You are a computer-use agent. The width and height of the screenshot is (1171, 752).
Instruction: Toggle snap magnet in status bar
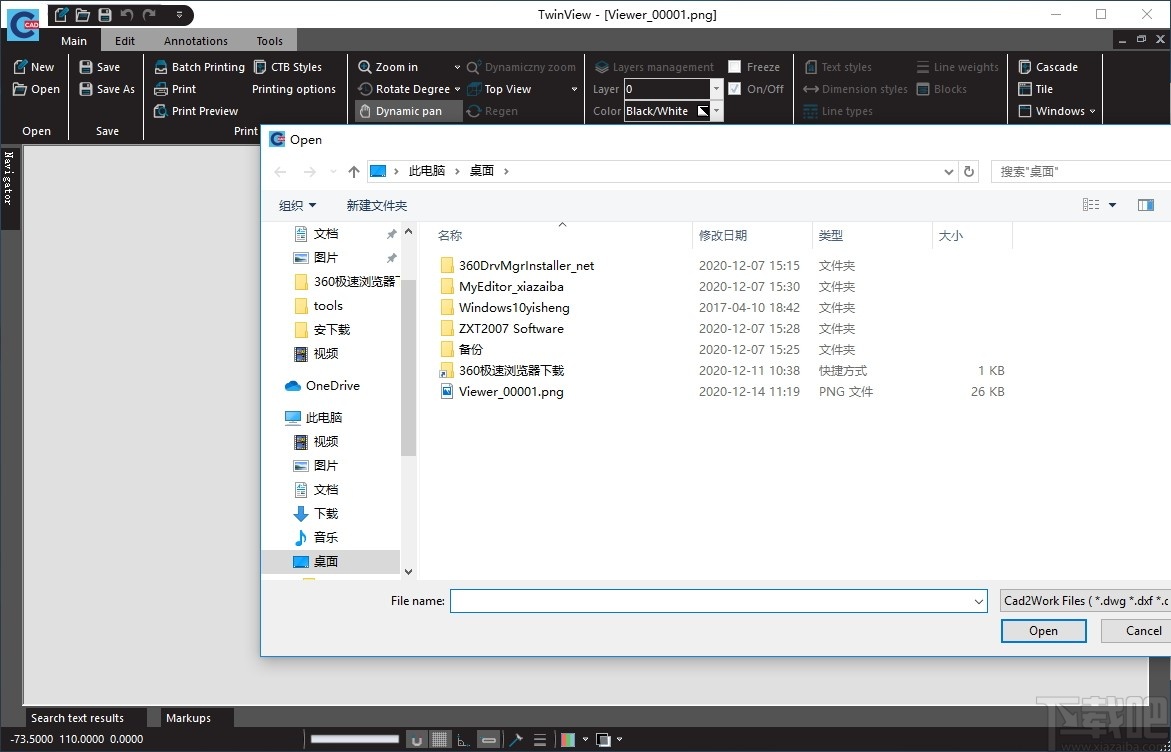[417, 740]
